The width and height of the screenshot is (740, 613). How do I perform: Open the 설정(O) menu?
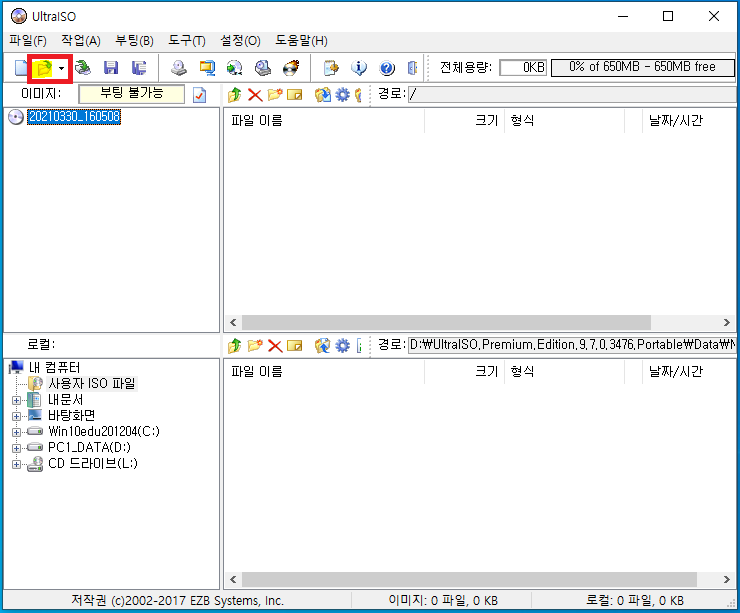[x=240, y=41]
